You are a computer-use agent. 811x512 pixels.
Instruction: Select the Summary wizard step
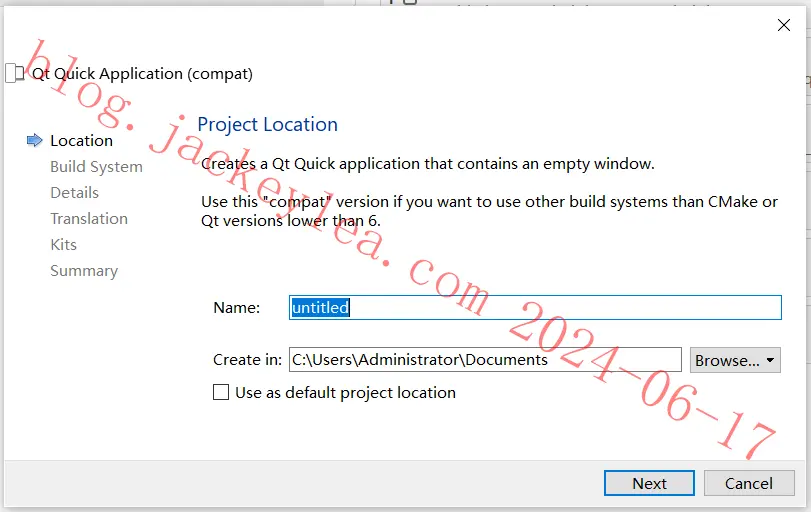pyautogui.click(x=84, y=270)
